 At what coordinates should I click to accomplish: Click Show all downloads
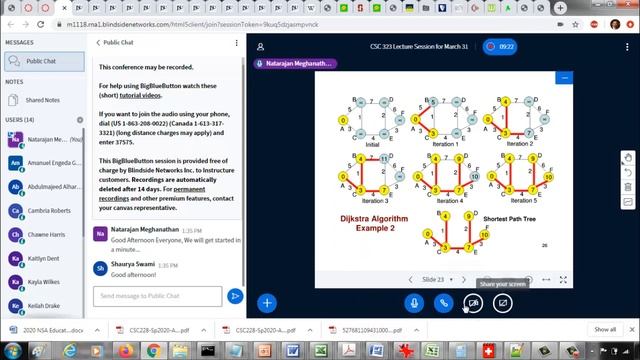(605, 329)
